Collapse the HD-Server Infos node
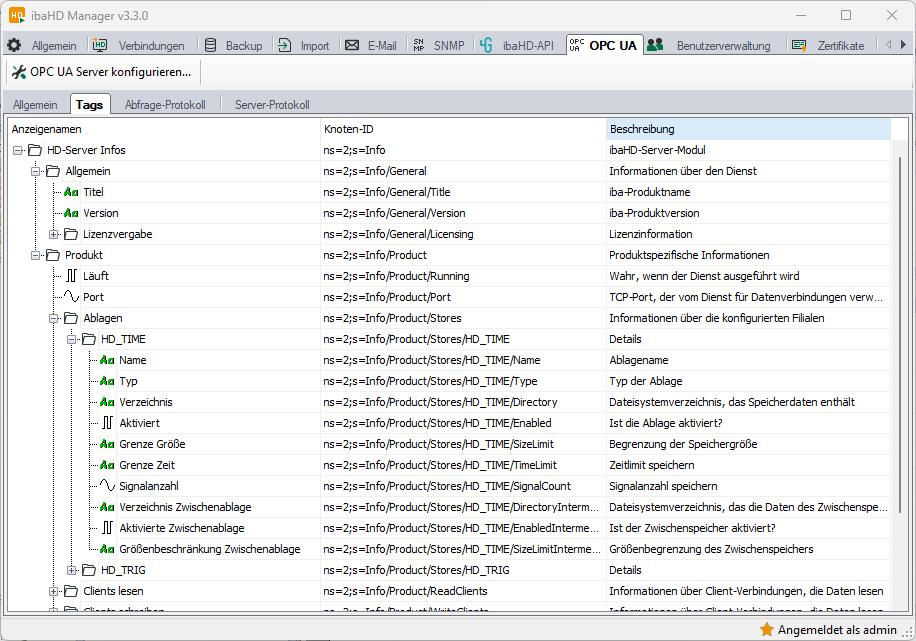This screenshot has width=916, height=641. 18,150
